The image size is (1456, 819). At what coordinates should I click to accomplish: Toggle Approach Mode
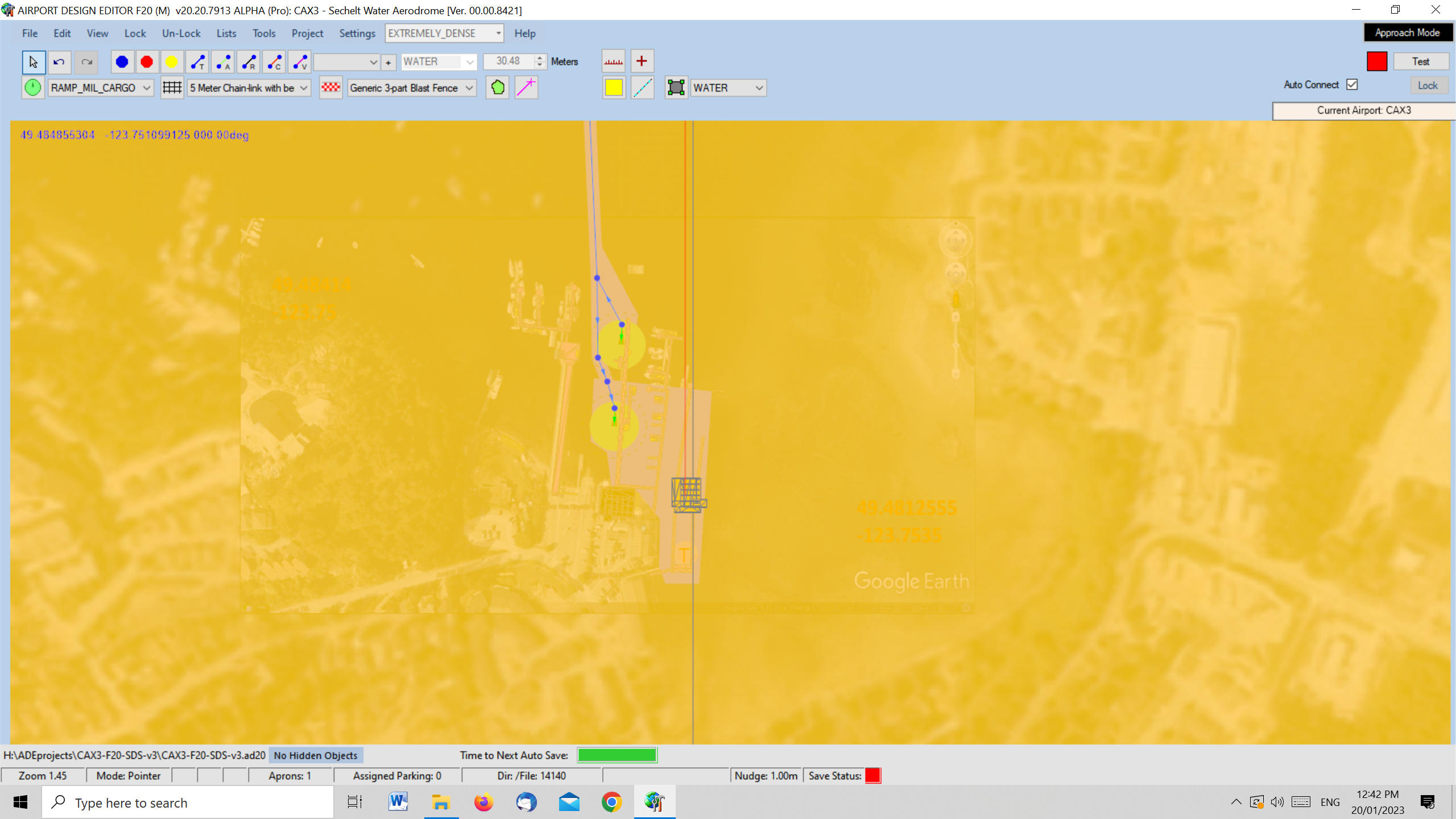(1407, 33)
